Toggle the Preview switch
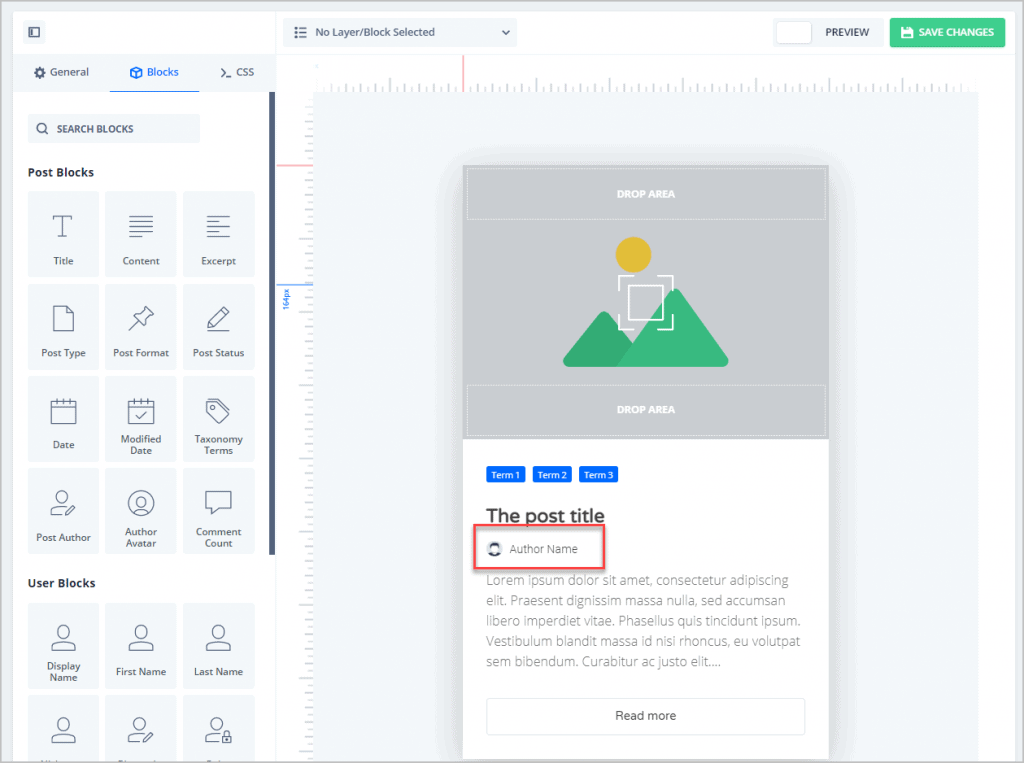The image size is (1024, 763). pos(793,32)
